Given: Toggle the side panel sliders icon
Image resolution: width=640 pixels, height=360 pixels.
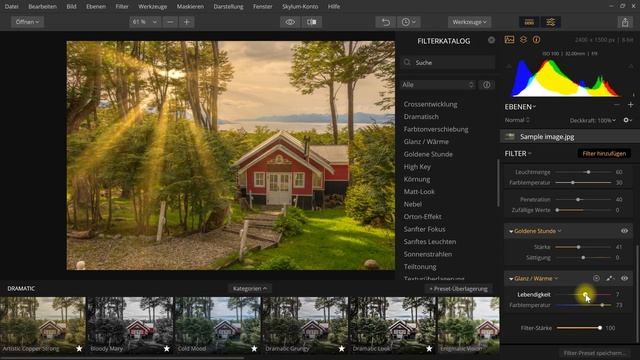Looking at the screenshot, I should coord(551,22).
